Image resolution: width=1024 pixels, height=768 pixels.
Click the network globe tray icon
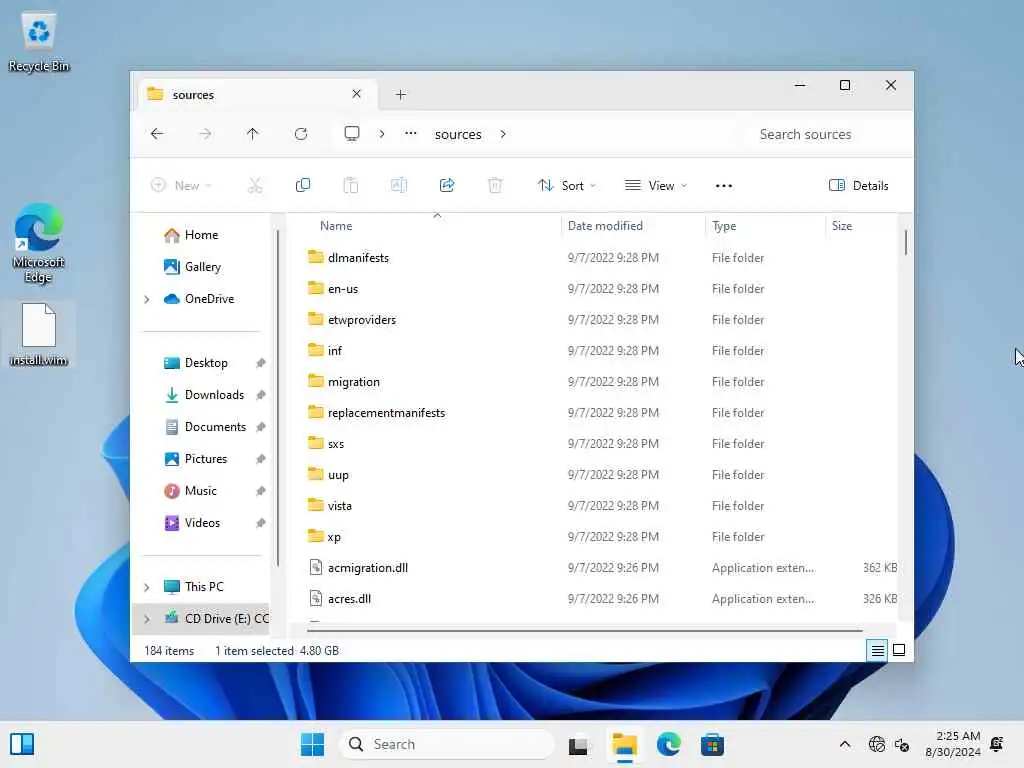[876, 744]
